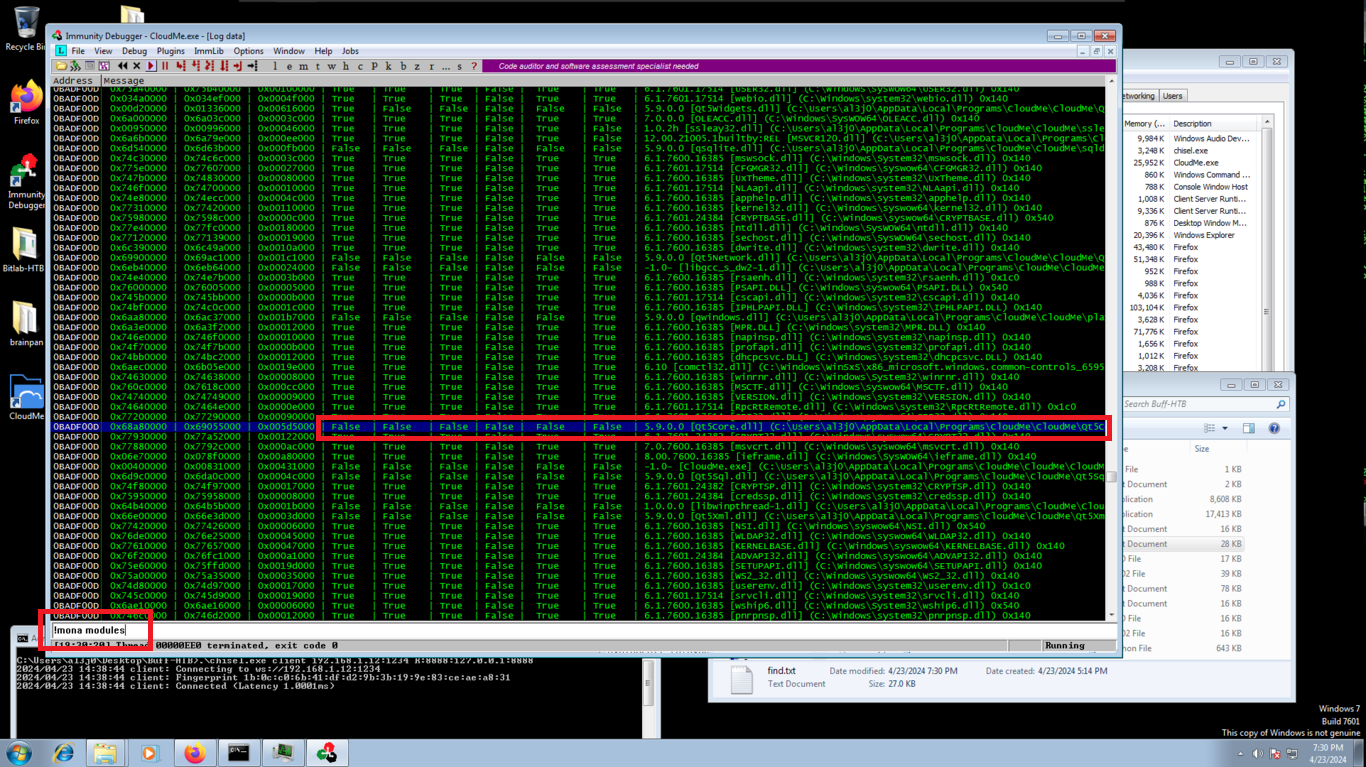Open the Windows Start menu

click(x=18, y=753)
